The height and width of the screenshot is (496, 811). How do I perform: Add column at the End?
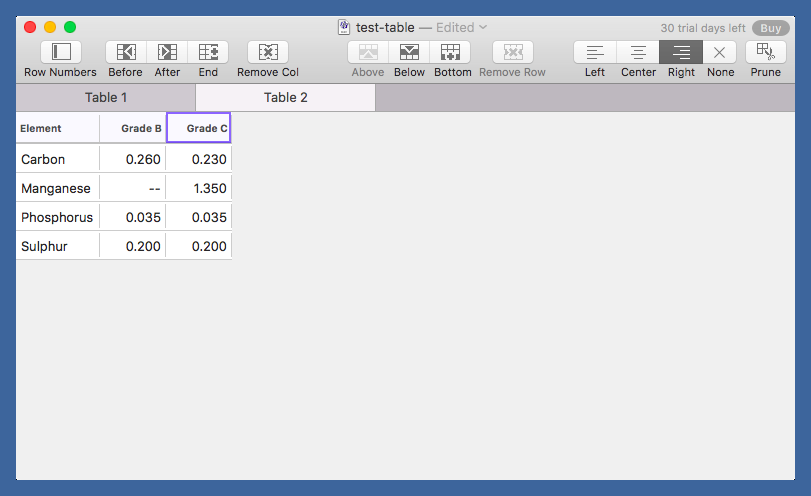pyautogui.click(x=208, y=52)
